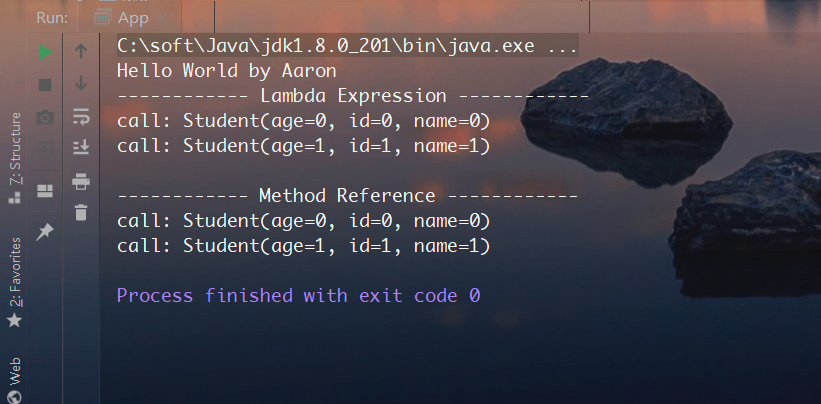Open the Web tool window tab
821x404 pixels.
(x=14, y=377)
